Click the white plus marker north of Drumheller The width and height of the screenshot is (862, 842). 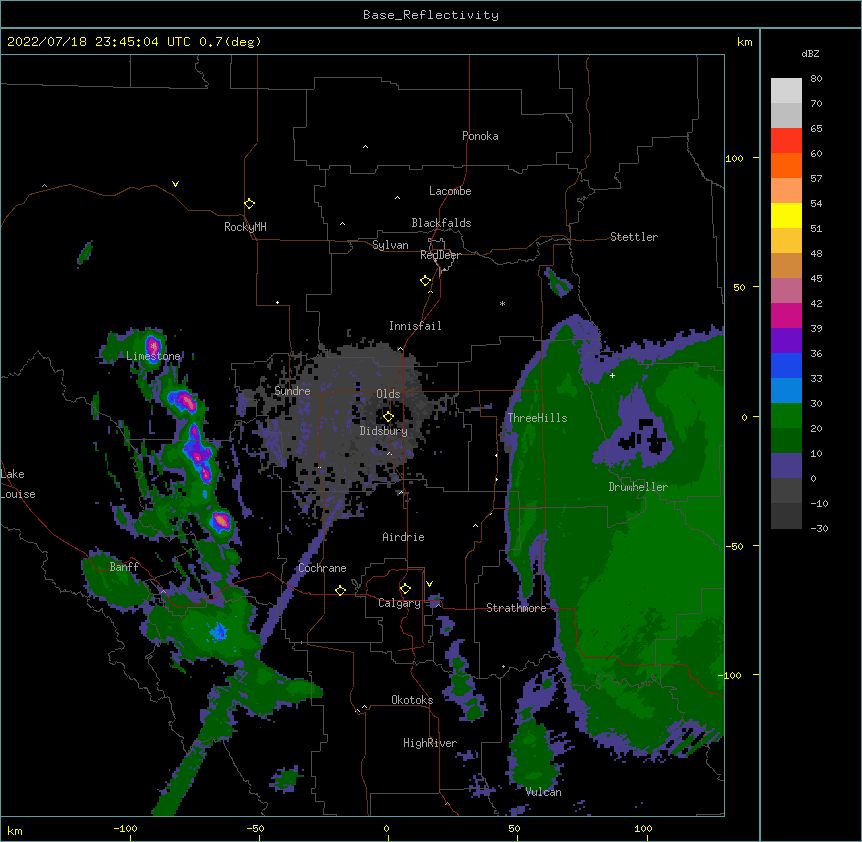pos(612,375)
